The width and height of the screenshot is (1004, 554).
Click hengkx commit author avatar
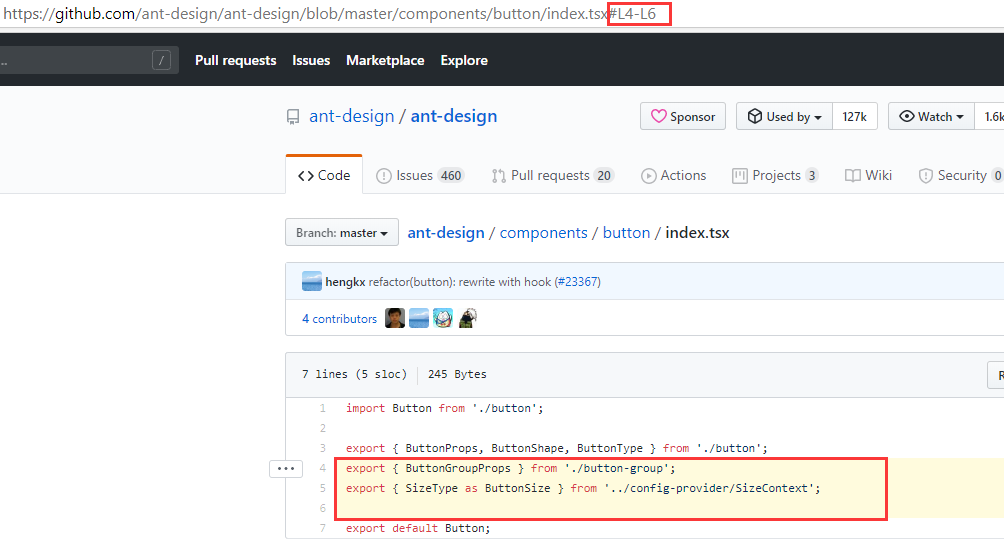[x=312, y=281]
